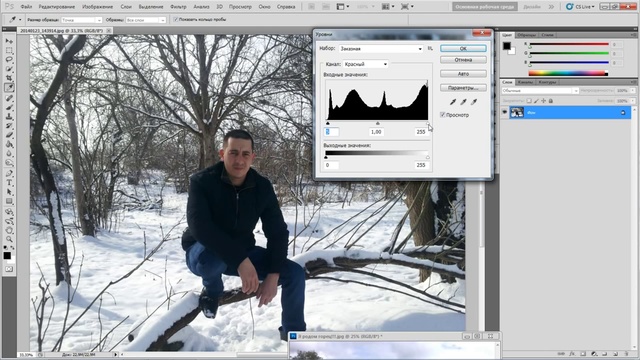Select the Brush tool
Screen dimensions: 640x360
[9, 107]
